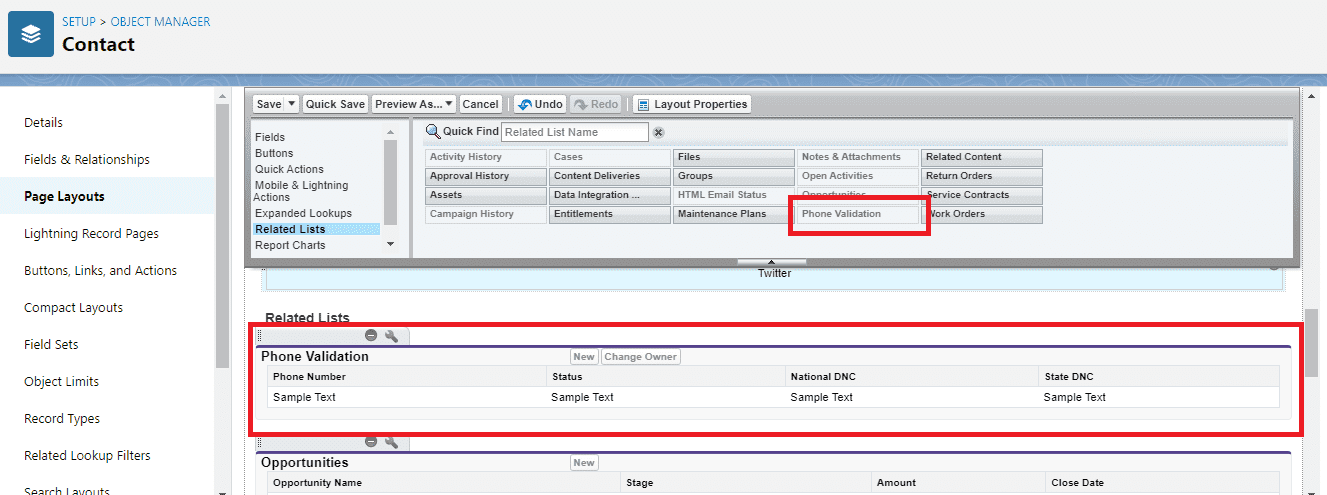Open Phone Validation related list properties wrench
1327x495 pixels.
[x=391, y=336]
